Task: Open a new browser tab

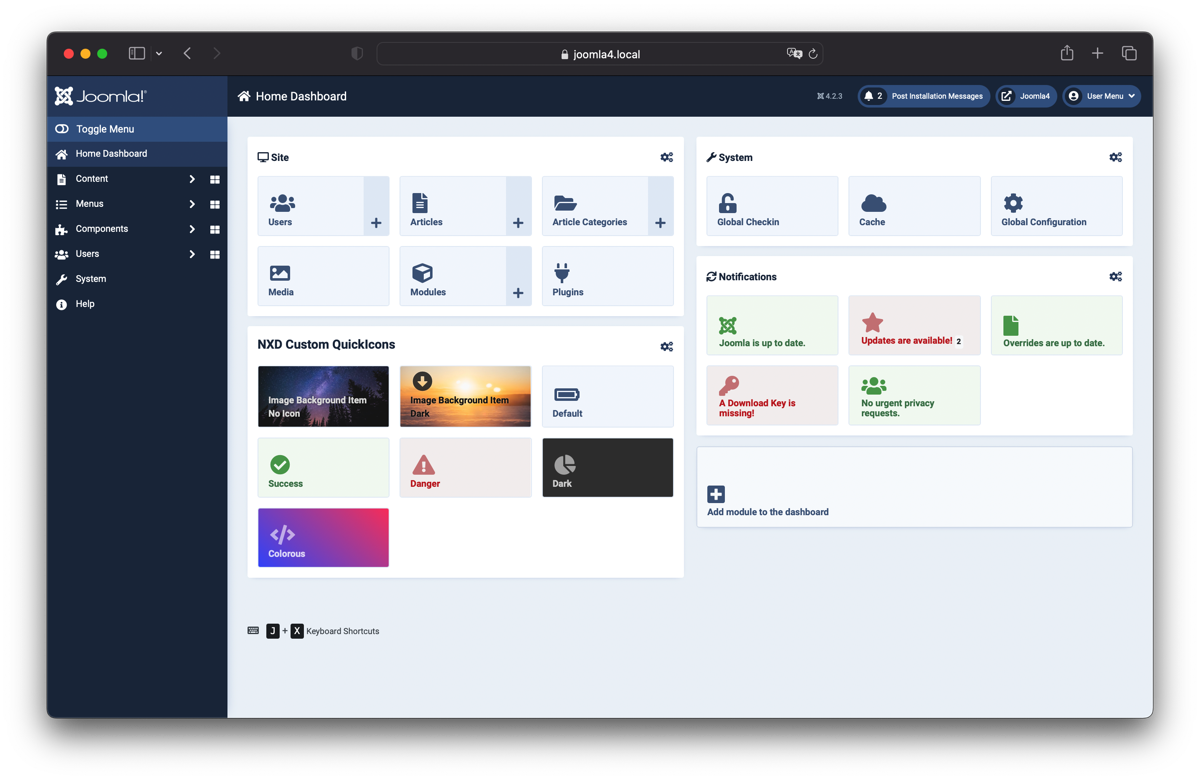Action: point(1098,53)
